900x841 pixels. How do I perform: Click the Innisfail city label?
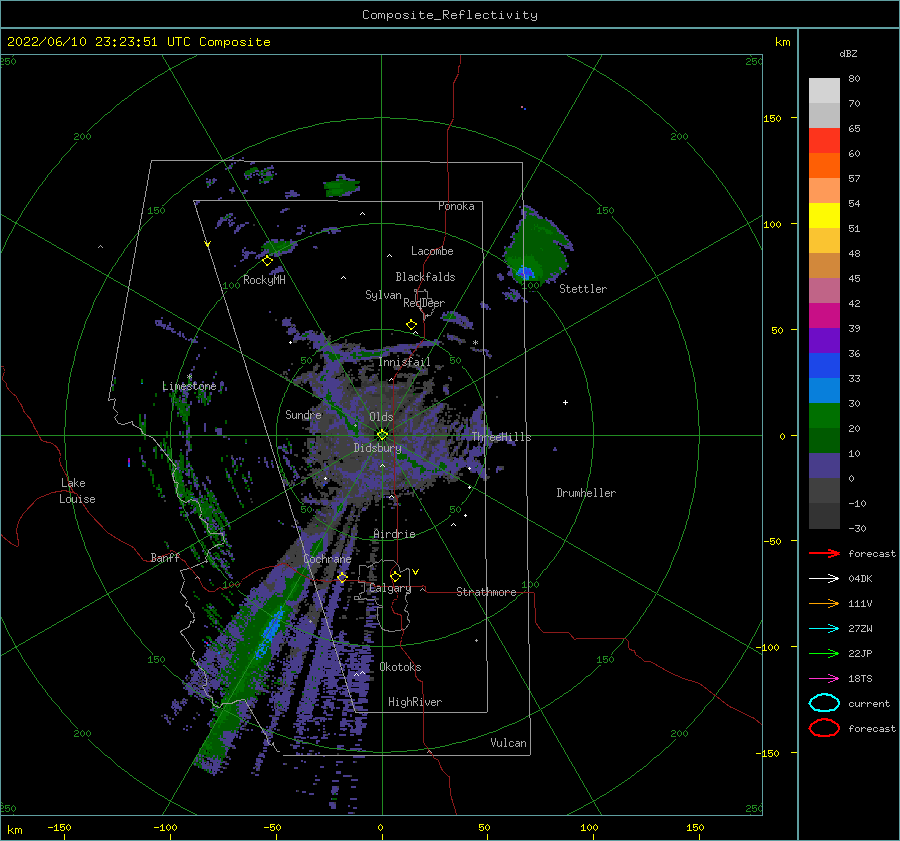(x=404, y=362)
